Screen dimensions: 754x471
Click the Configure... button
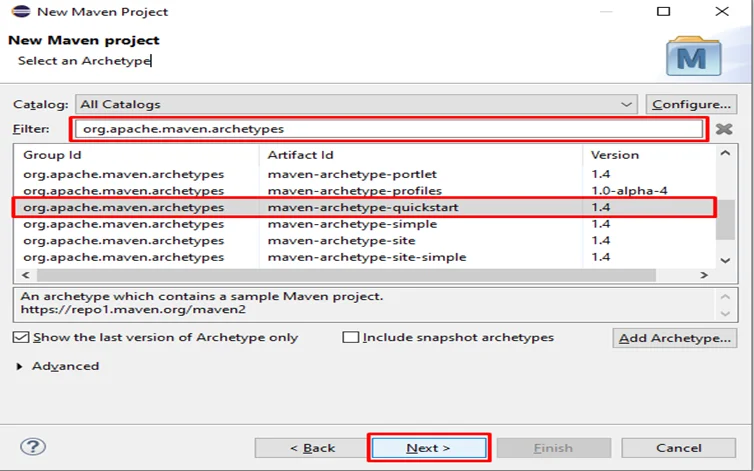pos(691,104)
